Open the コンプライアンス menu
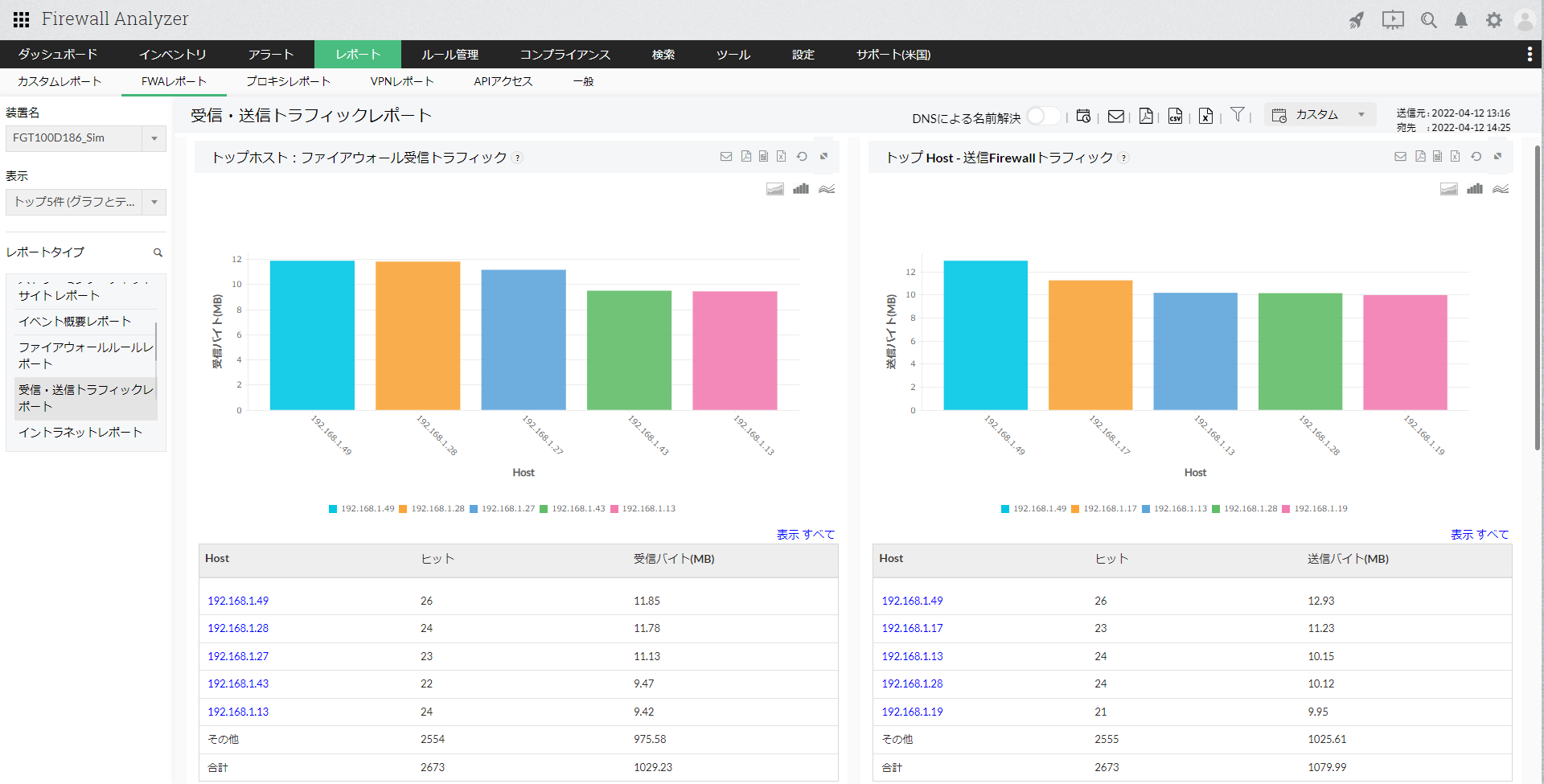Screen dimensions: 1544x784 click(565, 55)
